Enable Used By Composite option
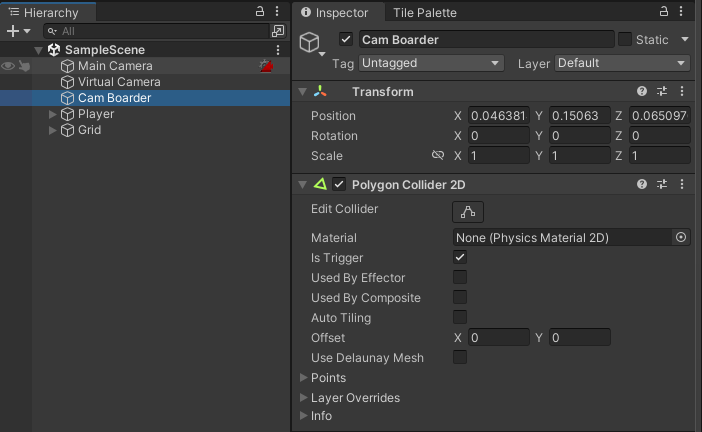This screenshot has height=432, width=702. coord(460,298)
